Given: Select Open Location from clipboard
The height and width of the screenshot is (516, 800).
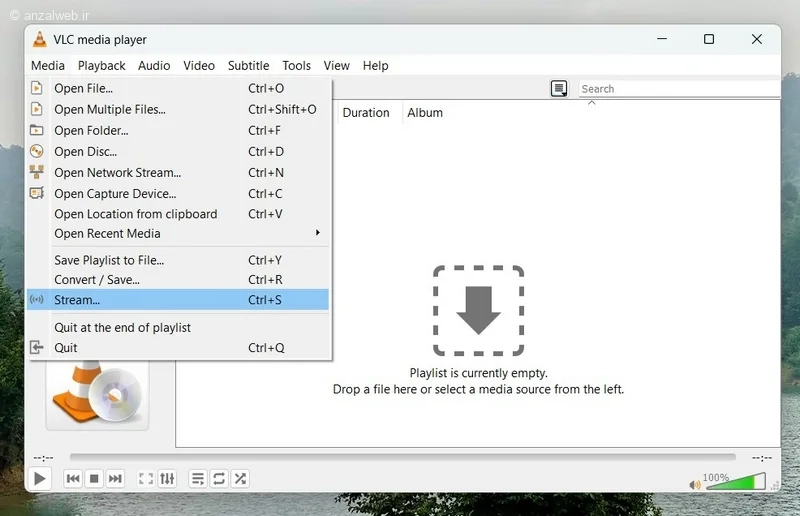Looking at the screenshot, I should point(178,214).
